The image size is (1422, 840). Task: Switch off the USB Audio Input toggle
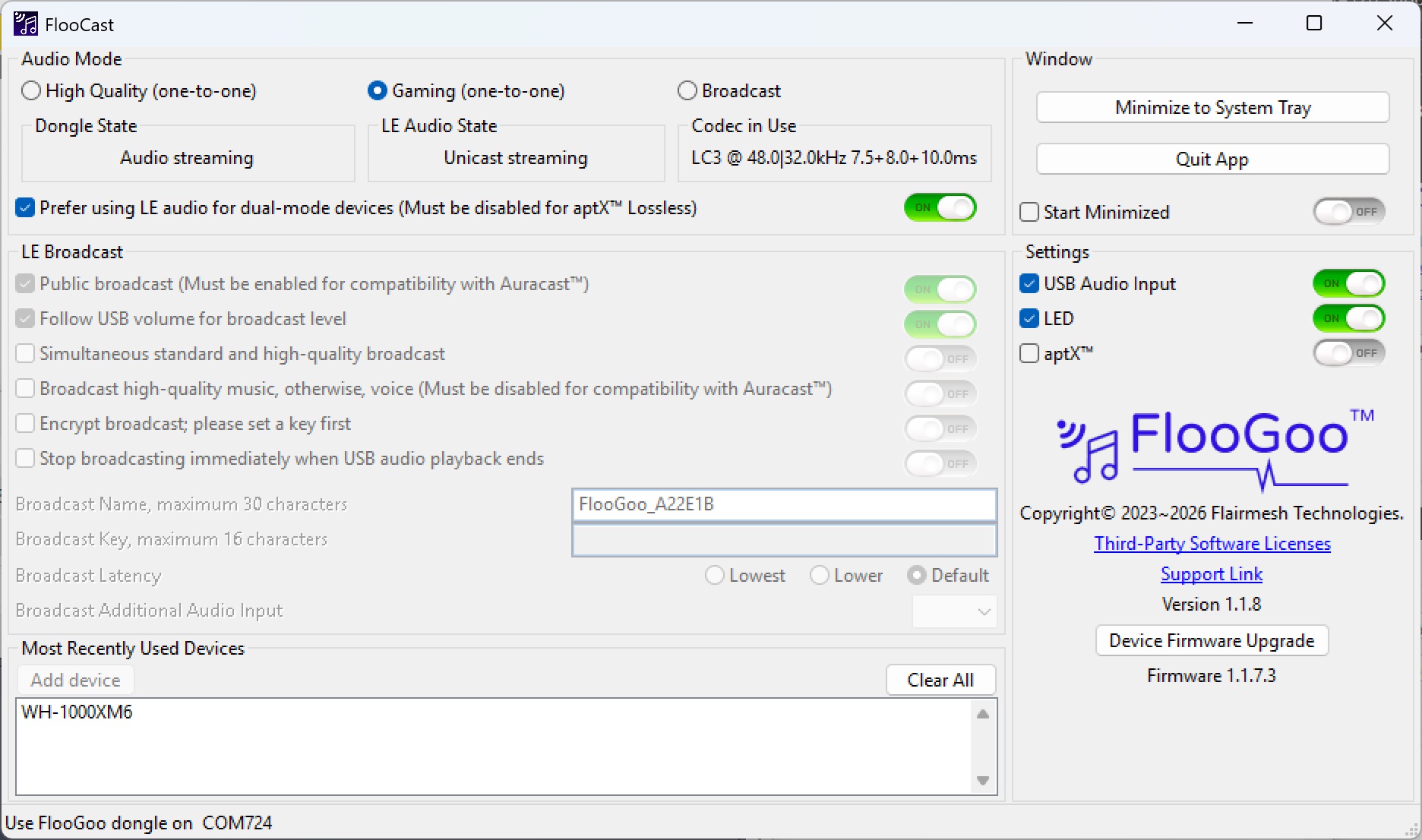click(1349, 283)
